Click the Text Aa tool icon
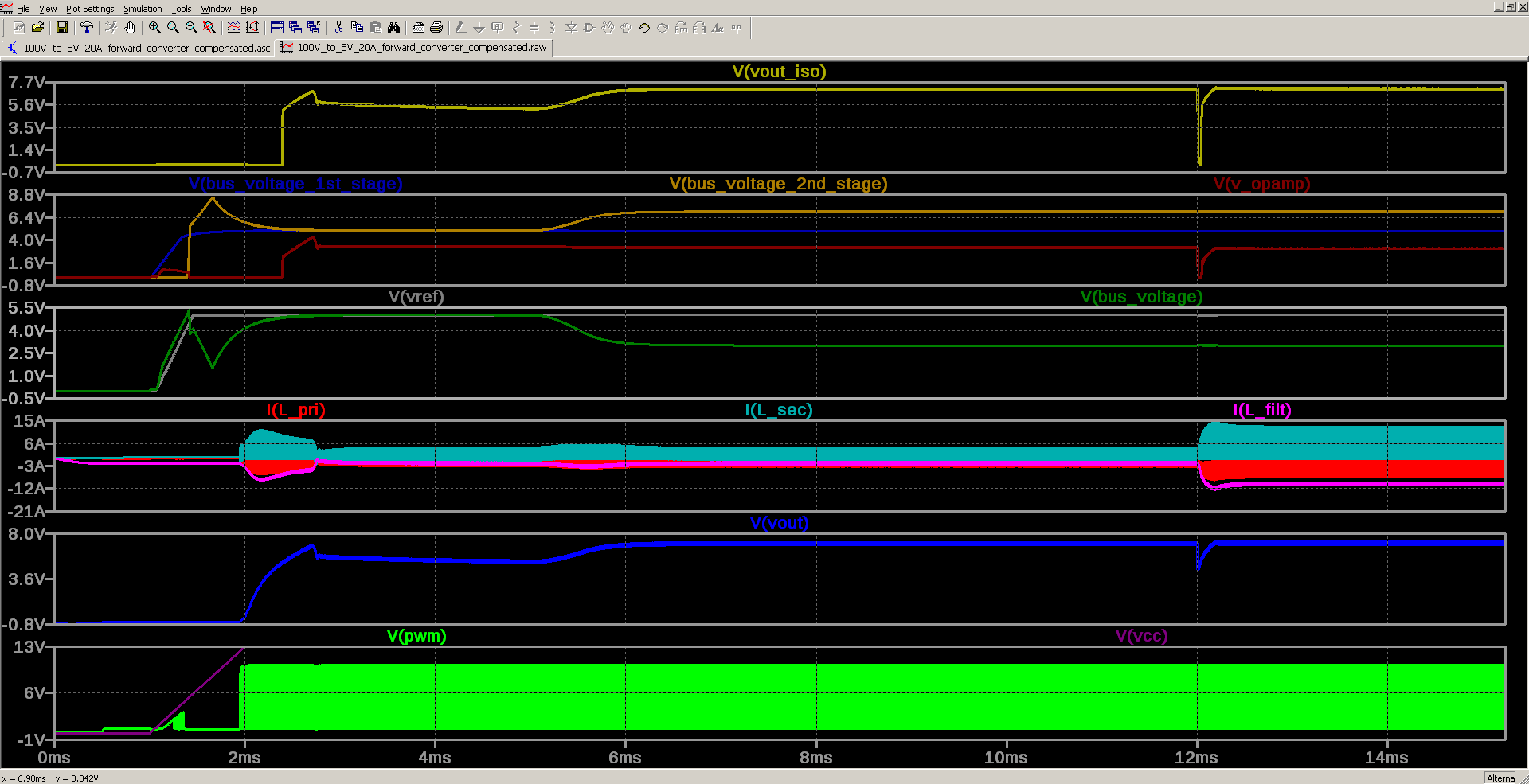Viewport: 1529px width, 784px height. [x=718, y=28]
